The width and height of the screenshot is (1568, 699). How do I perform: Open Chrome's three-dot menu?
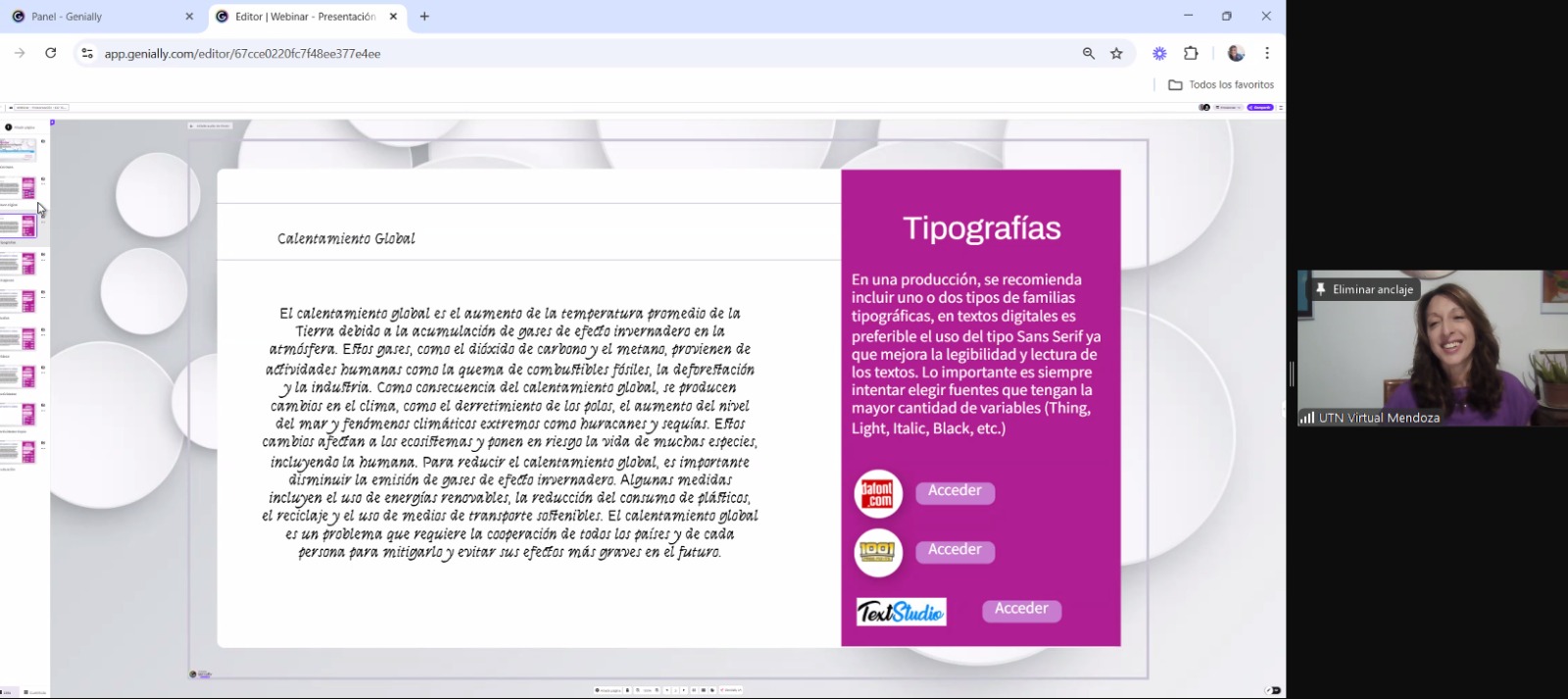[1267, 54]
